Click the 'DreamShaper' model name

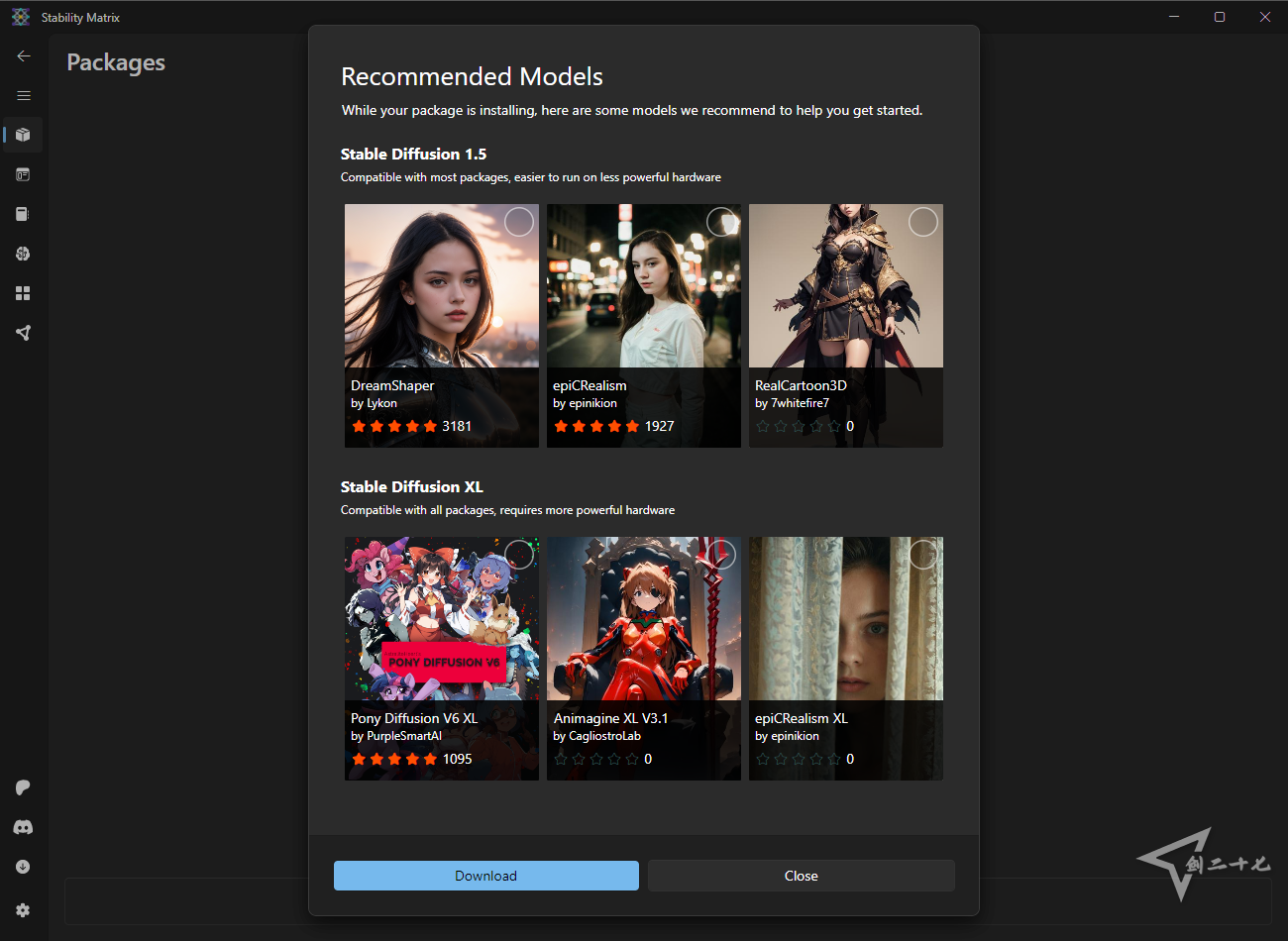click(x=392, y=385)
